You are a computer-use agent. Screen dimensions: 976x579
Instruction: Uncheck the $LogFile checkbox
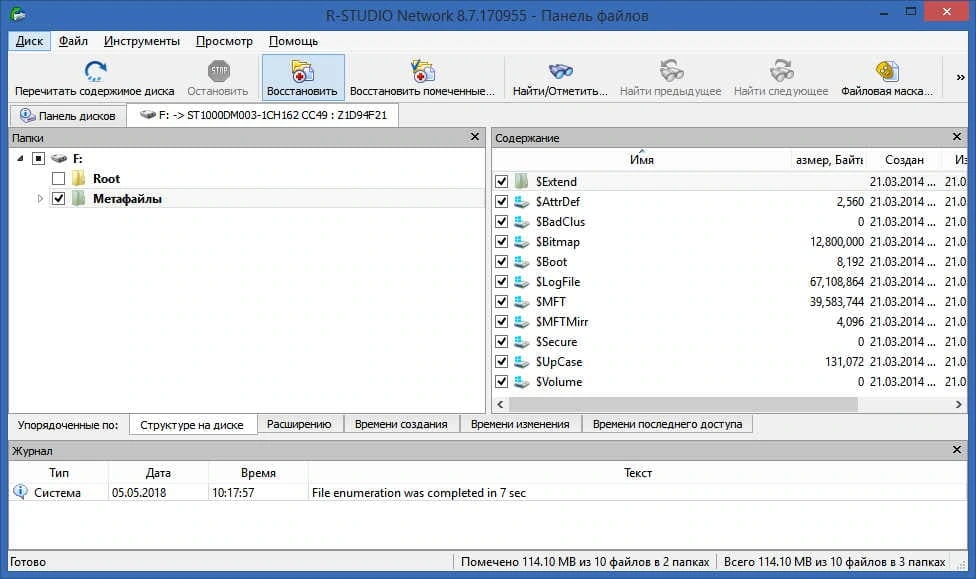(502, 281)
